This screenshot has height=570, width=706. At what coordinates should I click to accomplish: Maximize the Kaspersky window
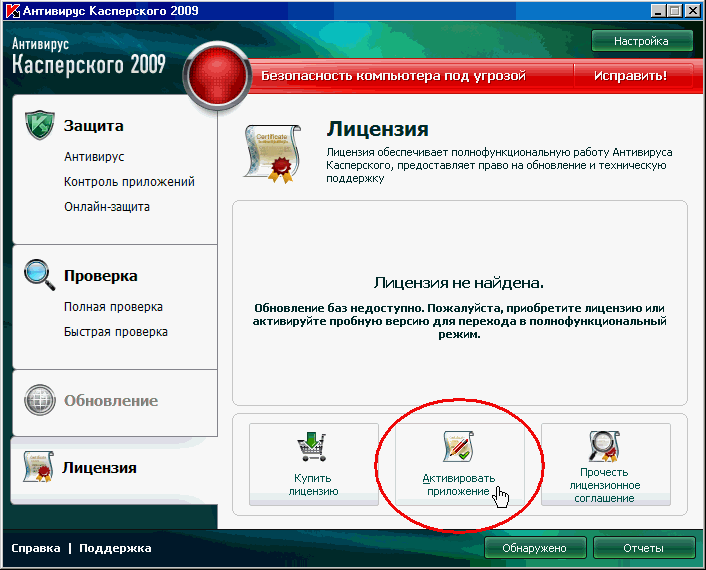coord(674,11)
